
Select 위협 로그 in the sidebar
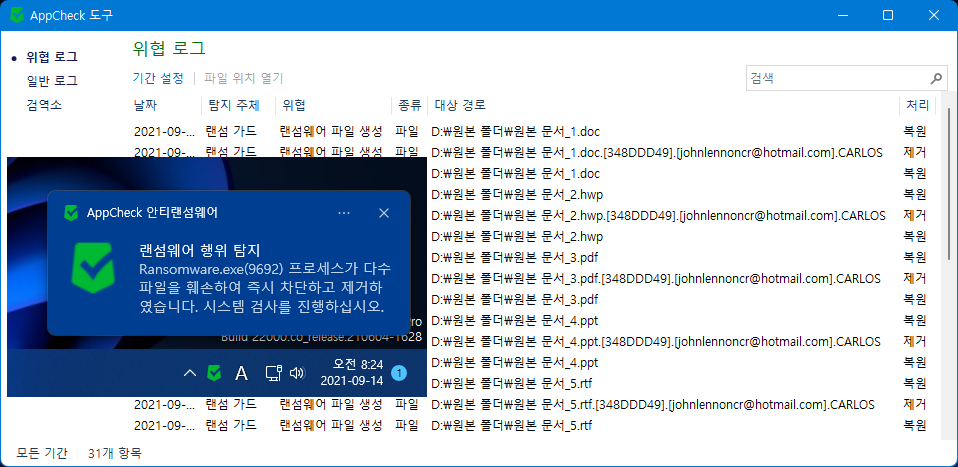52,57
